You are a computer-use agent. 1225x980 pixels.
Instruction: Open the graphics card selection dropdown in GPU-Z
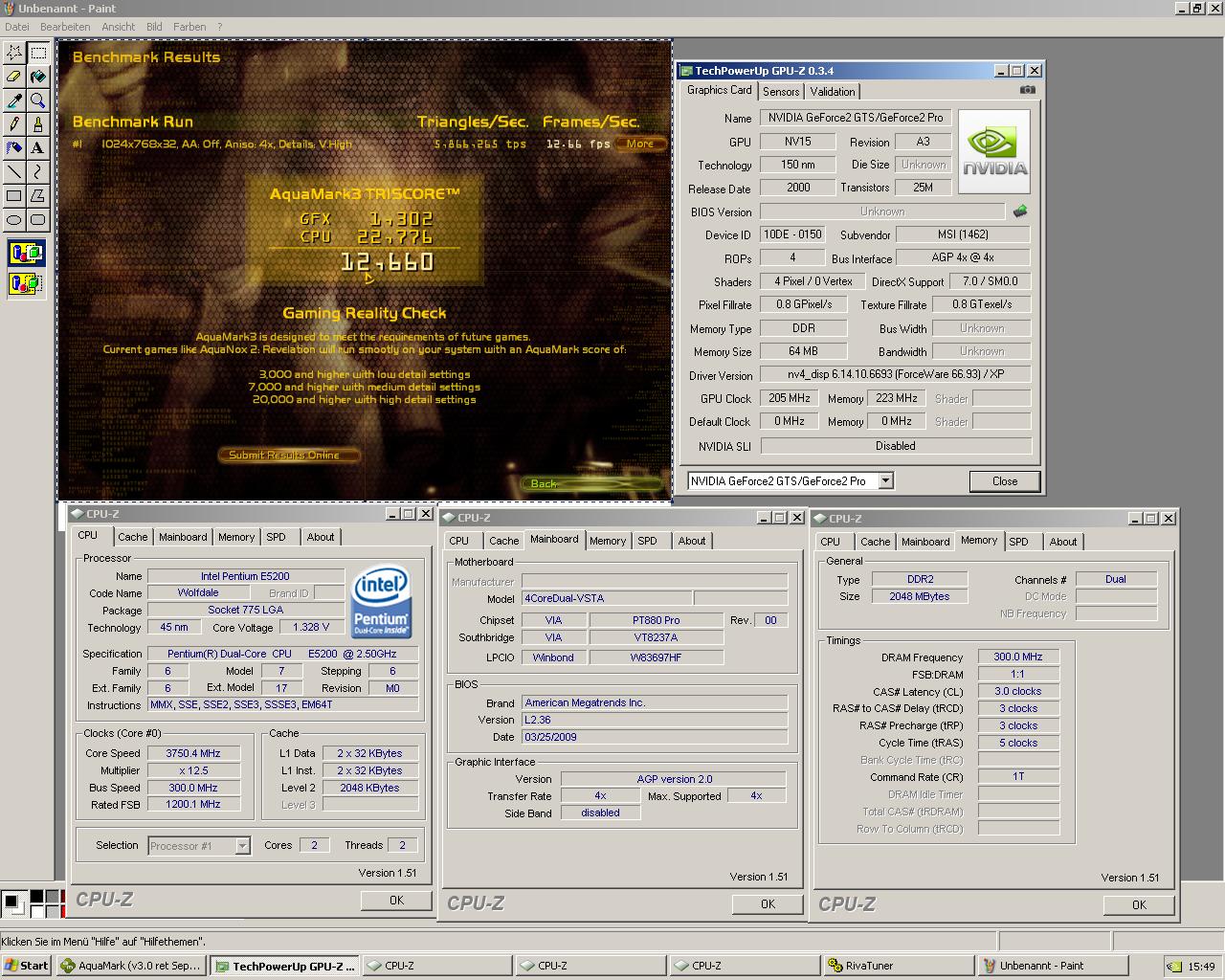pyautogui.click(x=885, y=481)
